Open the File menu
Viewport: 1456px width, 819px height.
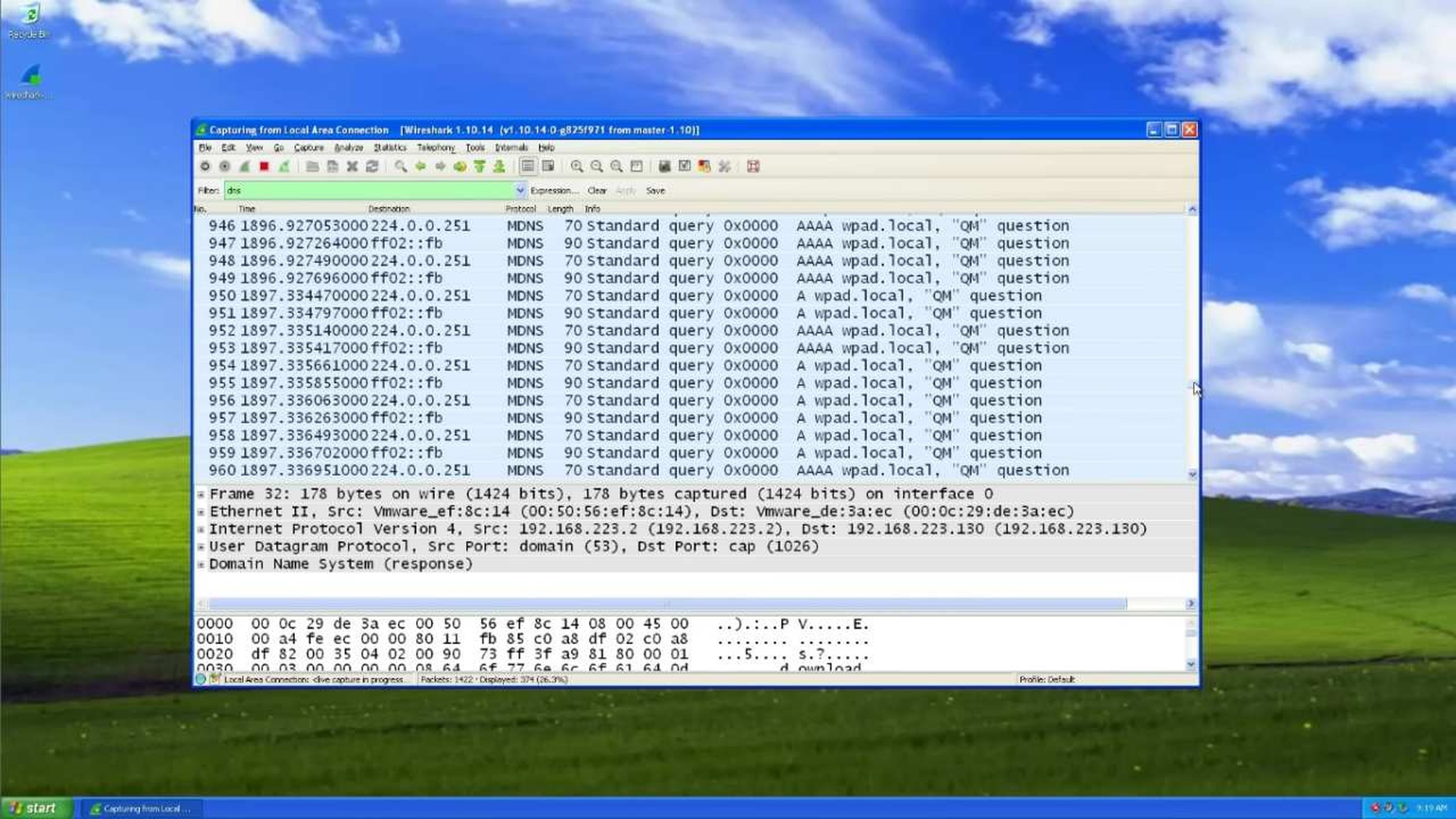pos(205,147)
